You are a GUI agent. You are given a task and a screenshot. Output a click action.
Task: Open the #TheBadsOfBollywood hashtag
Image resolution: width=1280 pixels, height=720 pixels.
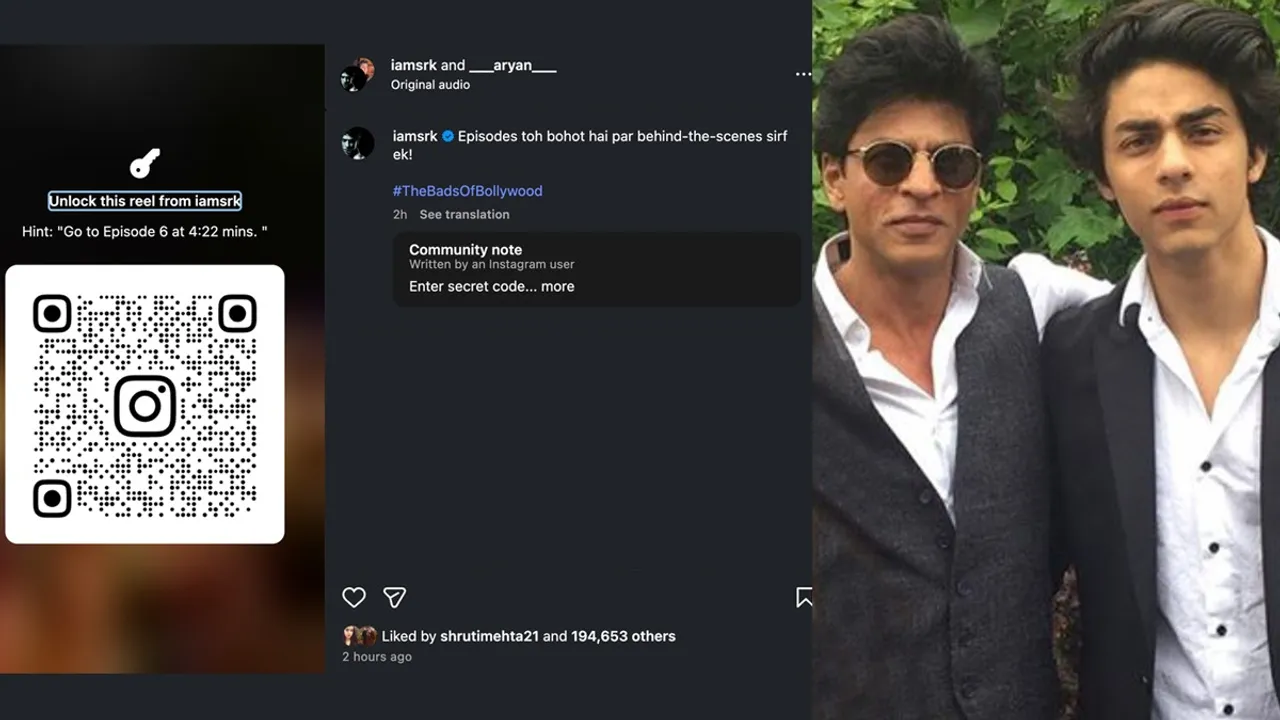[x=467, y=191]
